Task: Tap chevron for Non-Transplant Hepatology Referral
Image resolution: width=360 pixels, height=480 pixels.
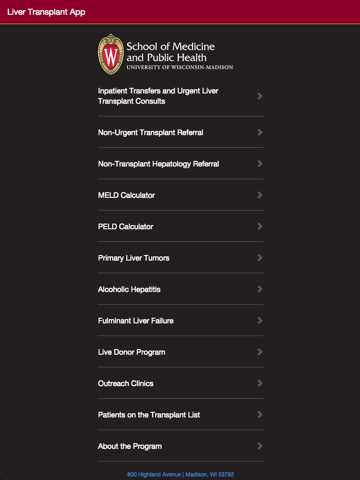Action: coord(260,164)
